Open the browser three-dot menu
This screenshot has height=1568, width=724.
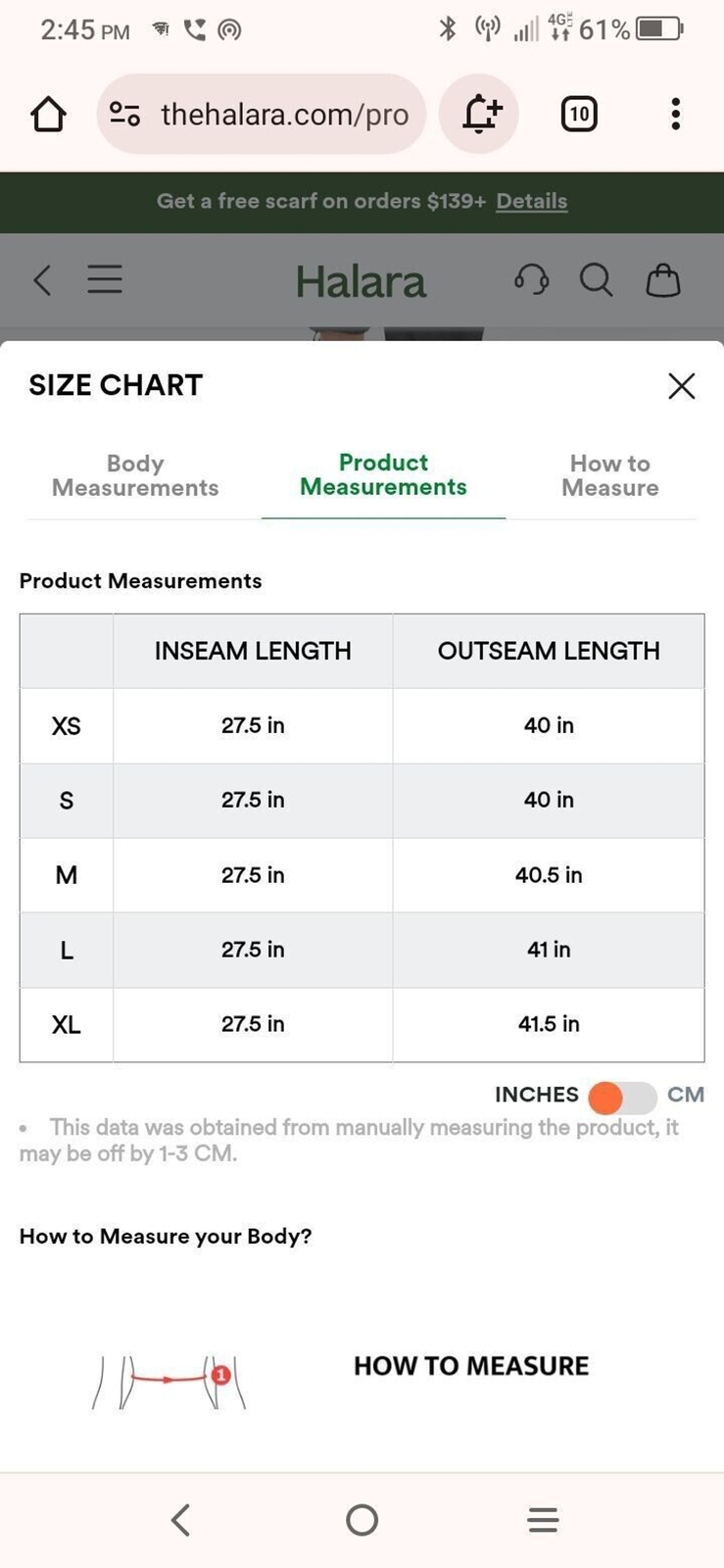(x=675, y=115)
